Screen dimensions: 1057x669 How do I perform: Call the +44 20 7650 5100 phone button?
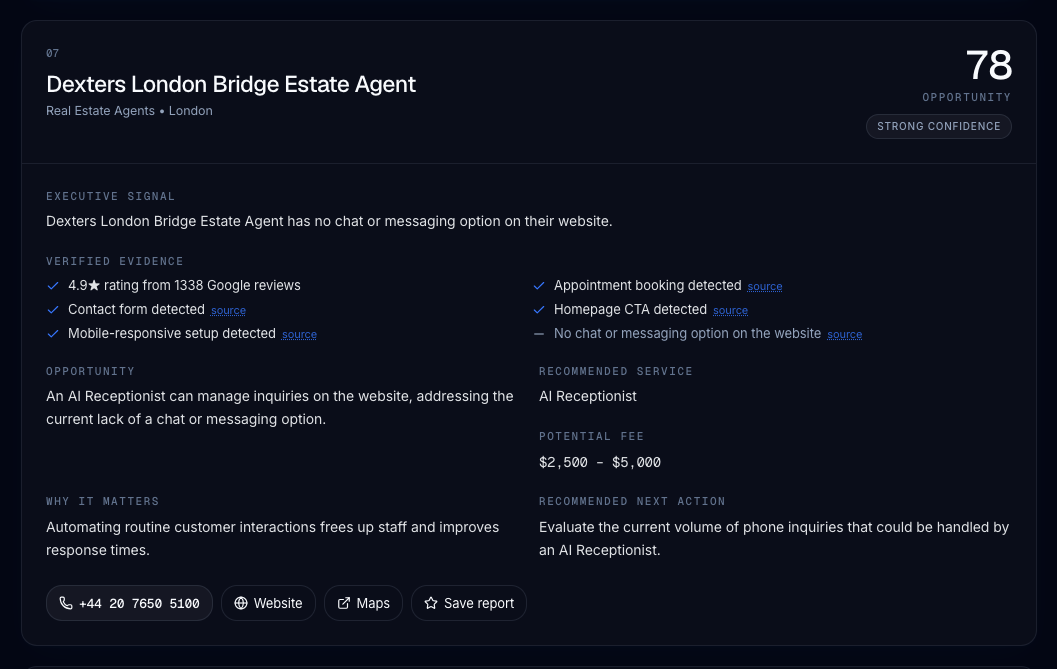[x=129, y=603]
